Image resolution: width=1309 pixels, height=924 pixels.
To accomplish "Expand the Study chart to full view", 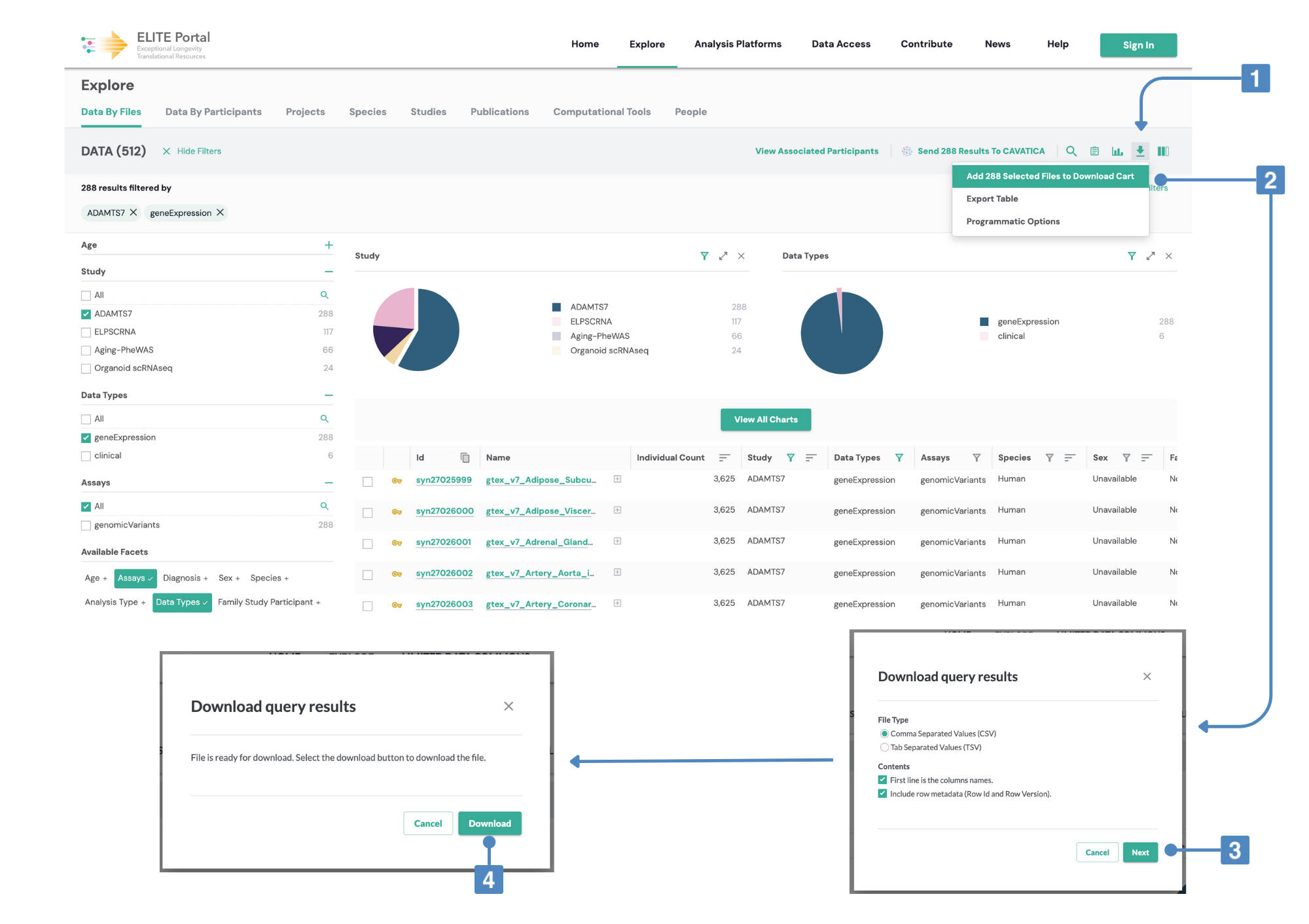I will pyautogui.click(x=723, y=256).
